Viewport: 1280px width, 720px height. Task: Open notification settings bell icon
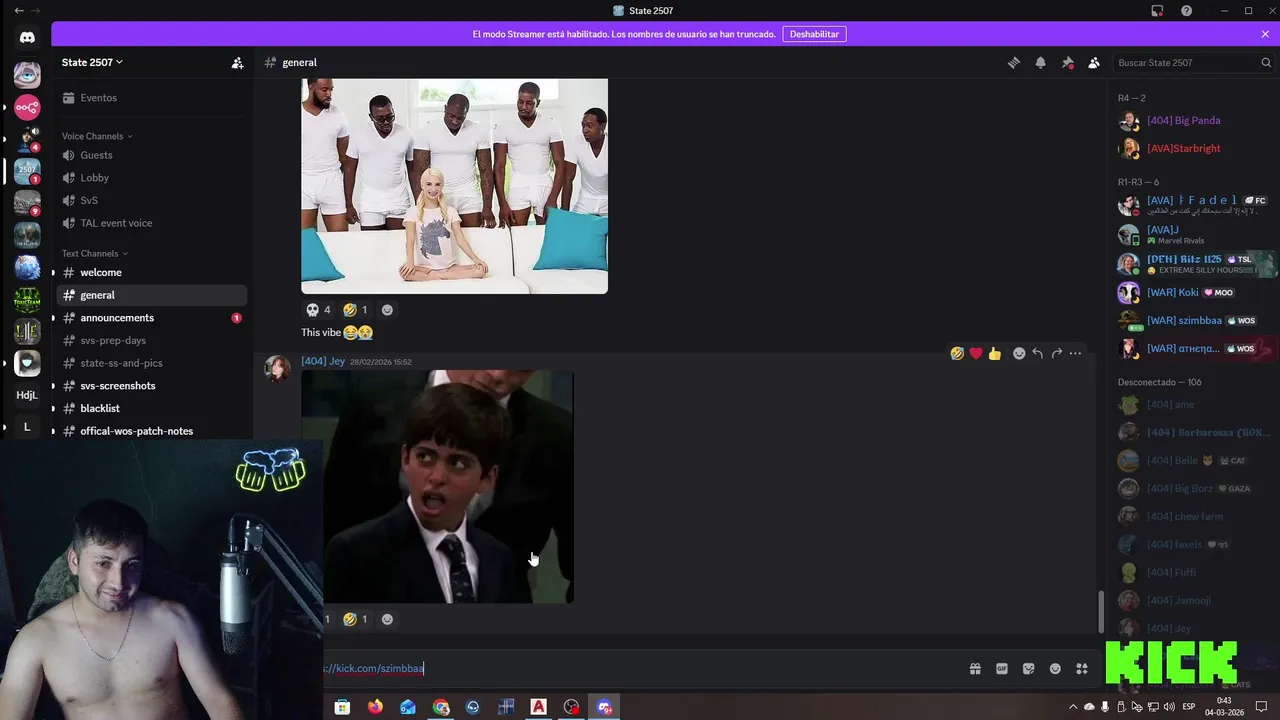1040,62
